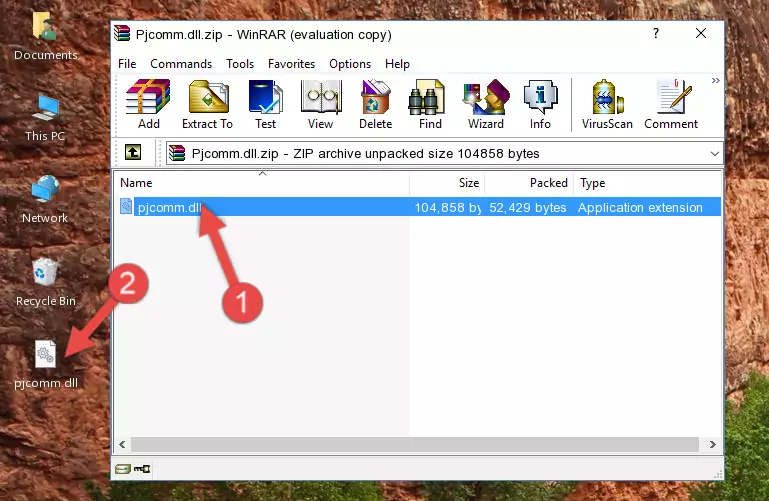Viewport: 769px width, 501px height.
Task: Click the Application extension type cell
Action: coord(640,207)
